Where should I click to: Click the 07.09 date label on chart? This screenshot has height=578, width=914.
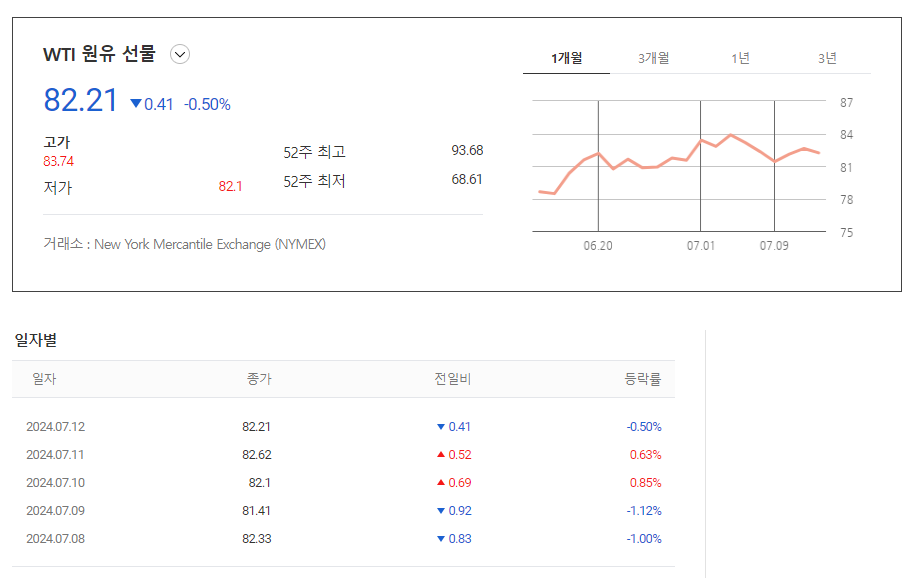click(774, 246)
